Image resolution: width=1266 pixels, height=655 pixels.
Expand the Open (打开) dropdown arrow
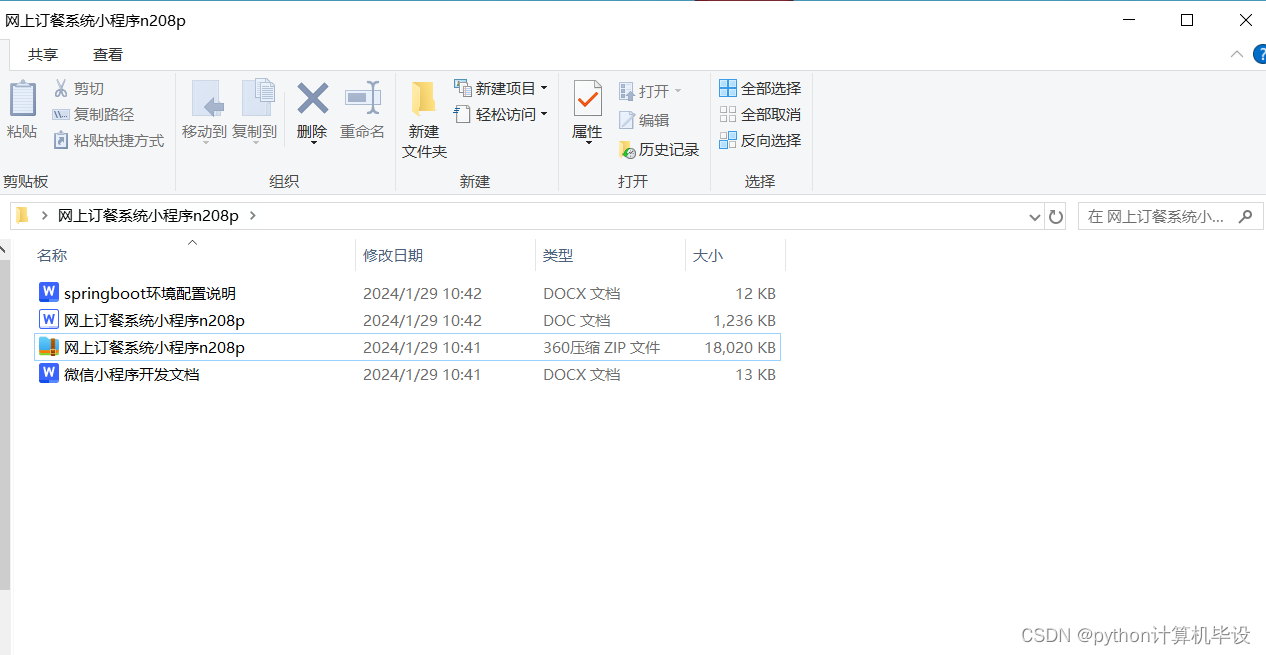coord(677,91)
